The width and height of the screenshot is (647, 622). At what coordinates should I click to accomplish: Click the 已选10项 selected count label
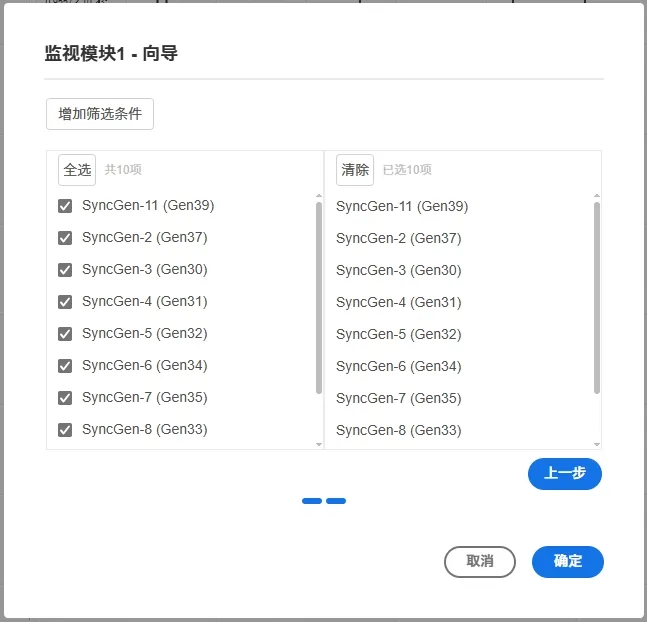pyautogui.click(x=407, y=170)
